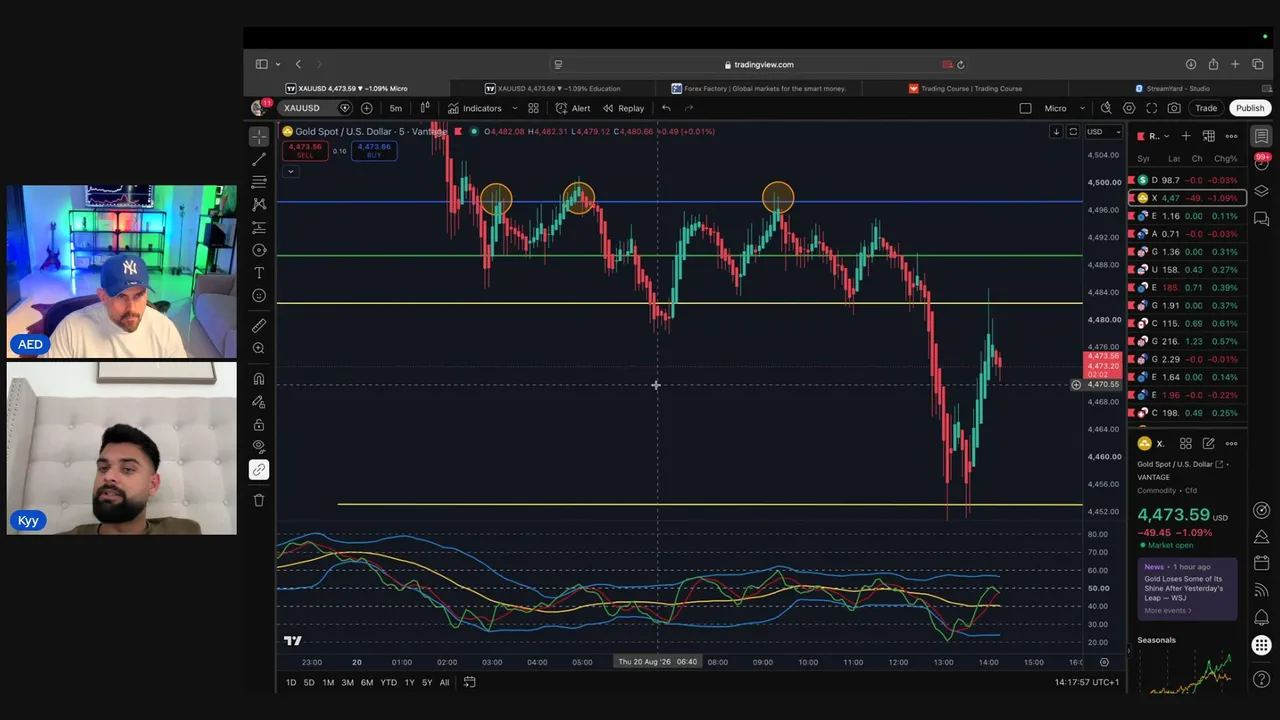Select the ruler measure tool
Screen dimensions: 1280x720
(x=259, y=325)
